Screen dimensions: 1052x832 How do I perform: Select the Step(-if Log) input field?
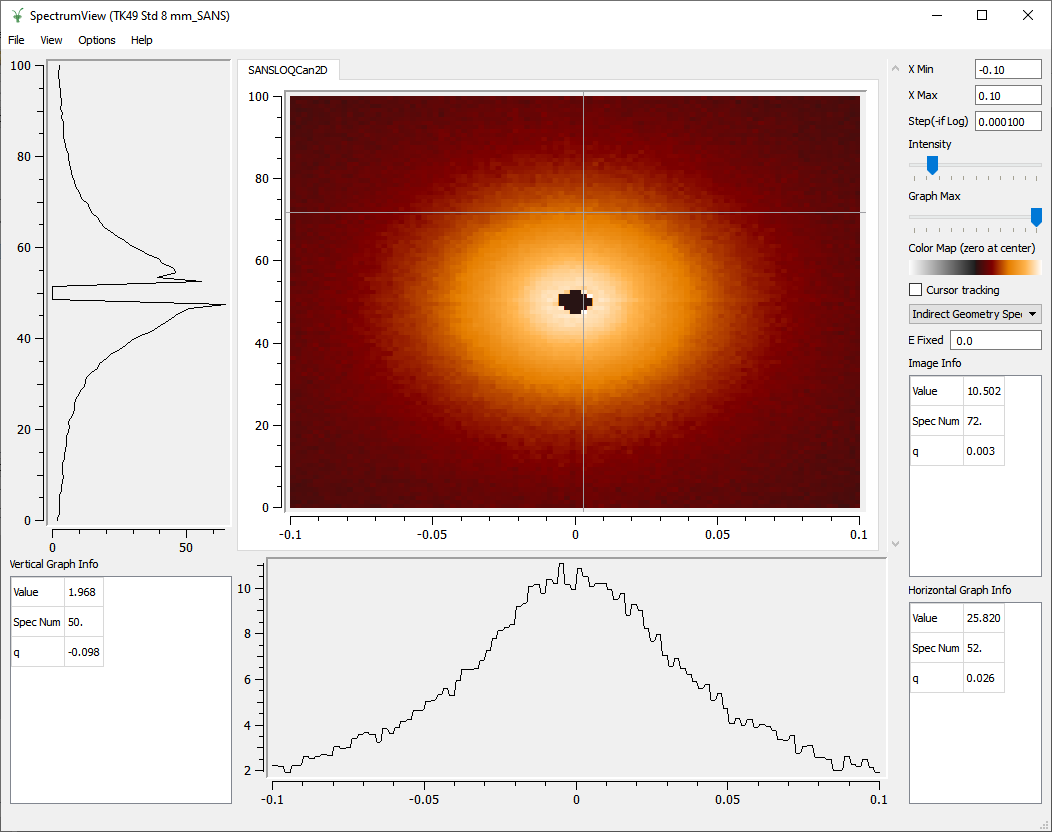(1009, 120)
